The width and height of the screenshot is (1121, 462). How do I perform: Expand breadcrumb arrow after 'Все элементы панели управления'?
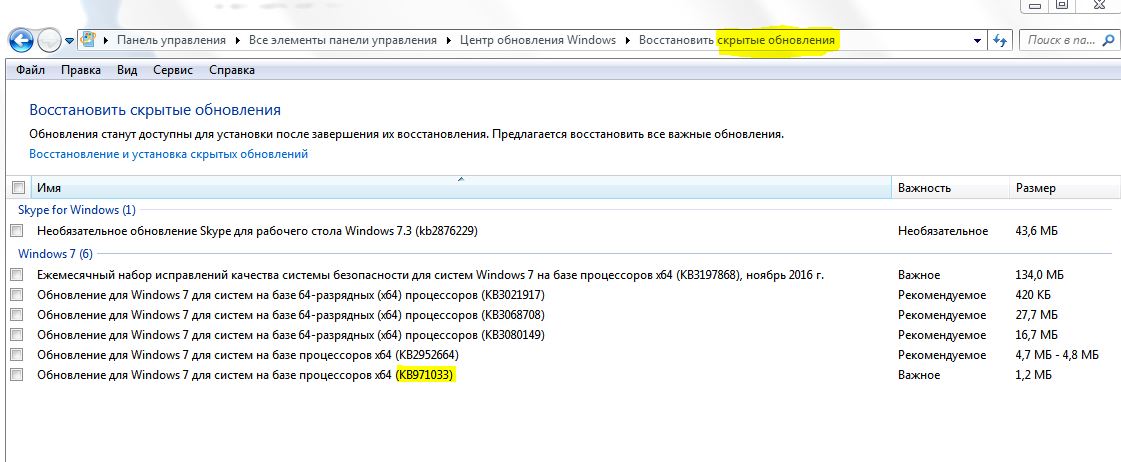(448, 41)
